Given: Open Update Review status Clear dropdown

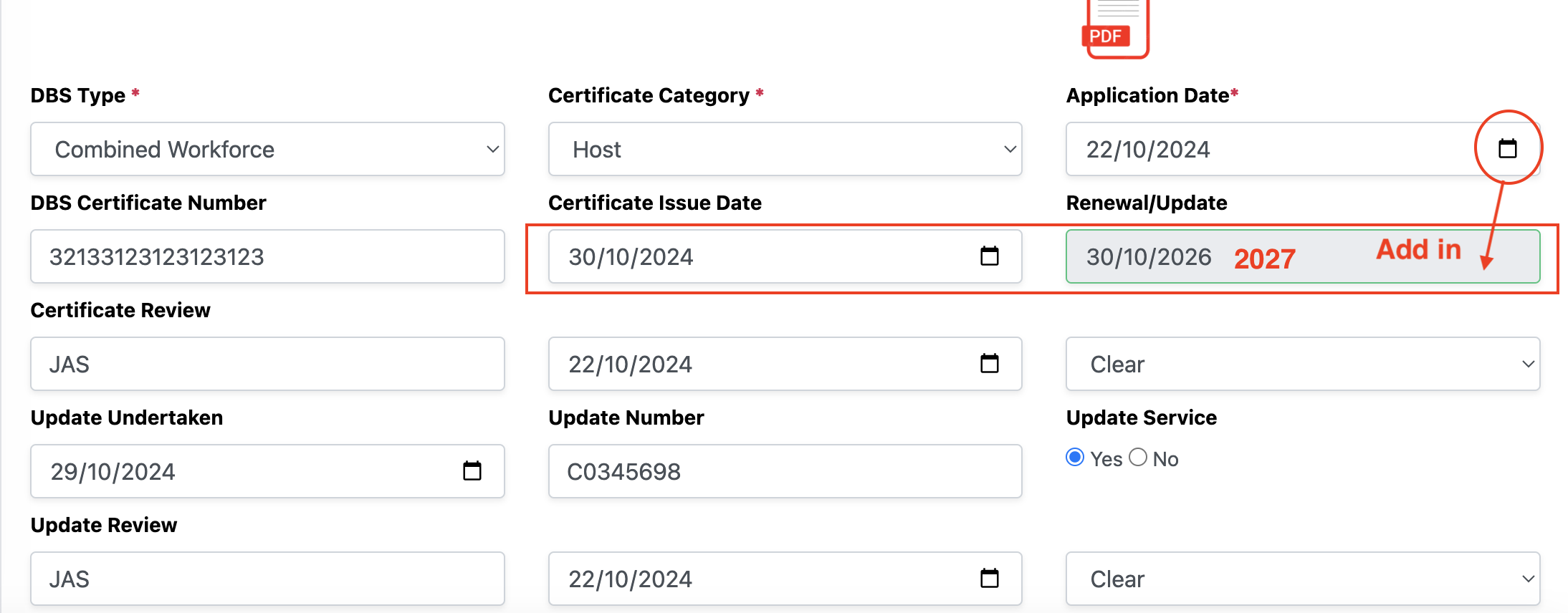Looking at the screenshot, I should [x=1302, y=579].
